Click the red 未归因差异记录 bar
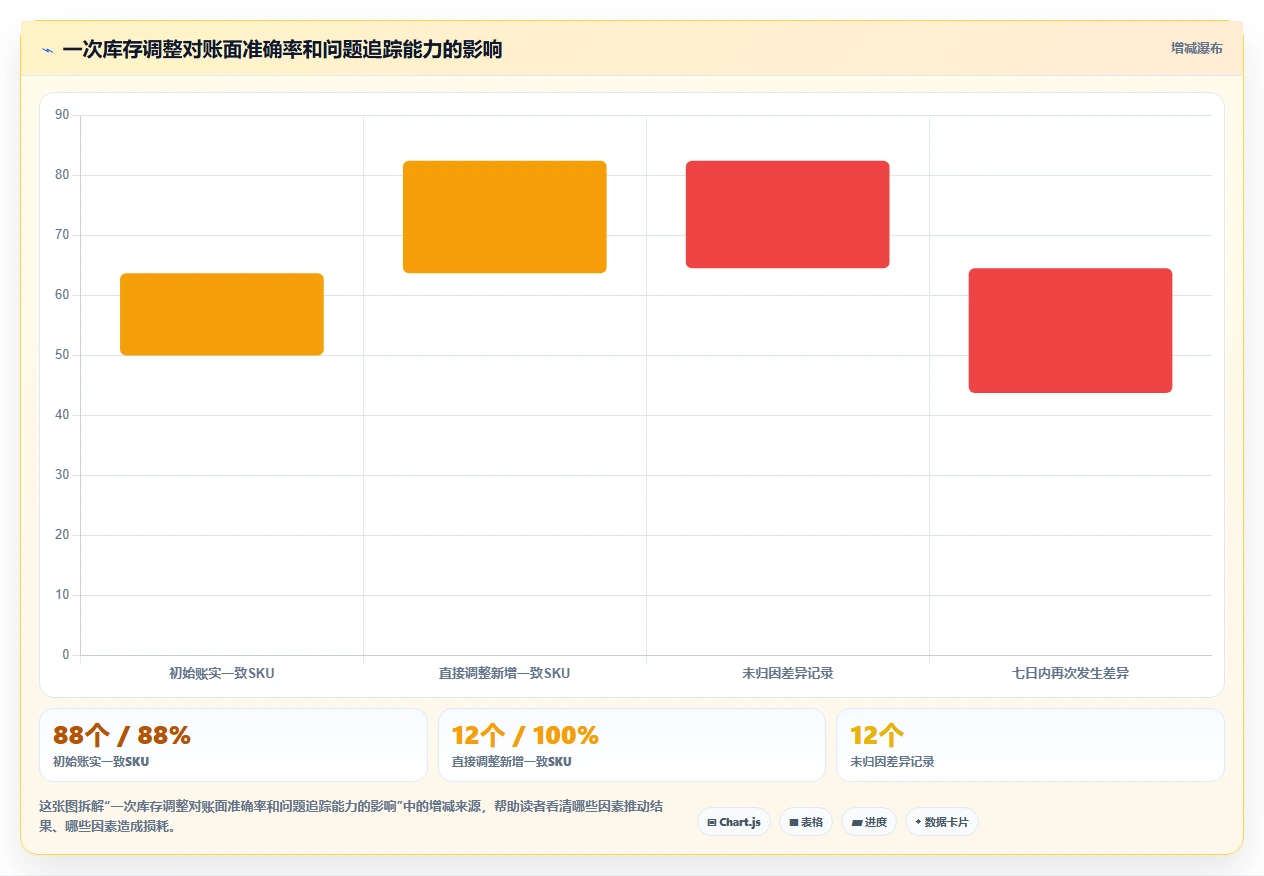1264x876 pixels. (x=788, y=214)
